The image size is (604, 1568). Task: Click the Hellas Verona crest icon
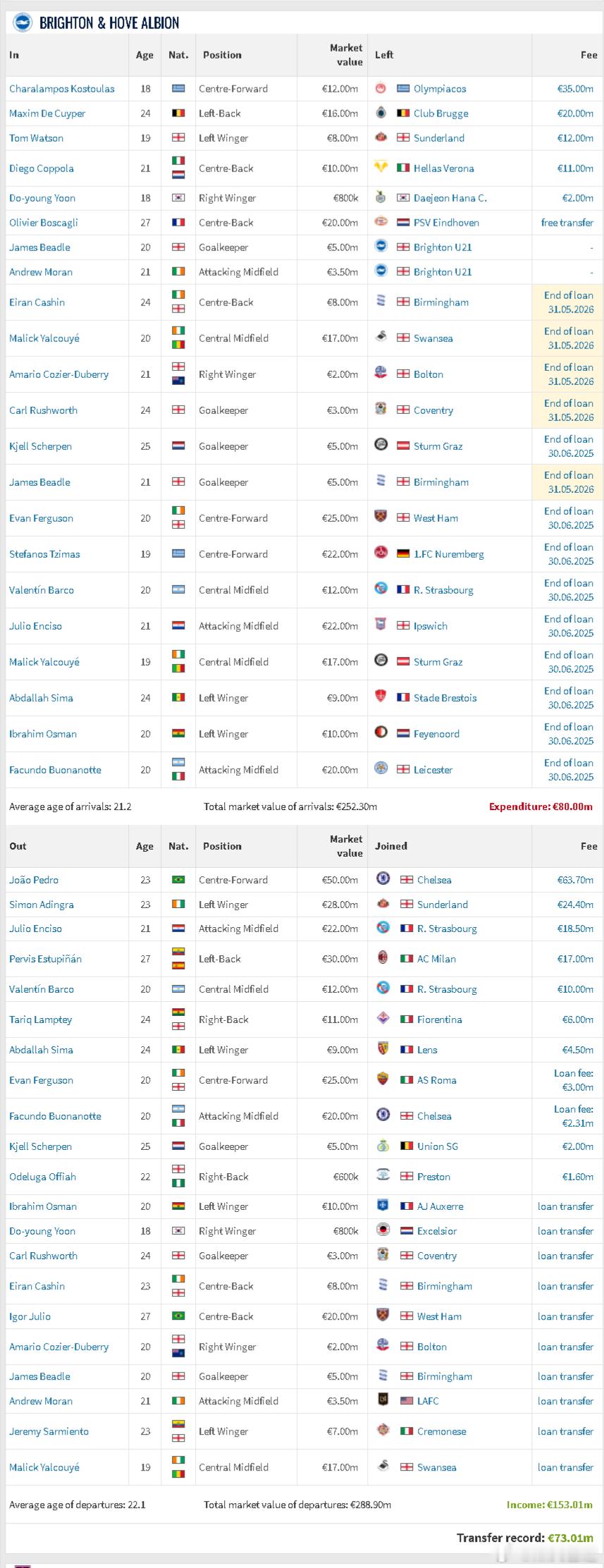381,168
